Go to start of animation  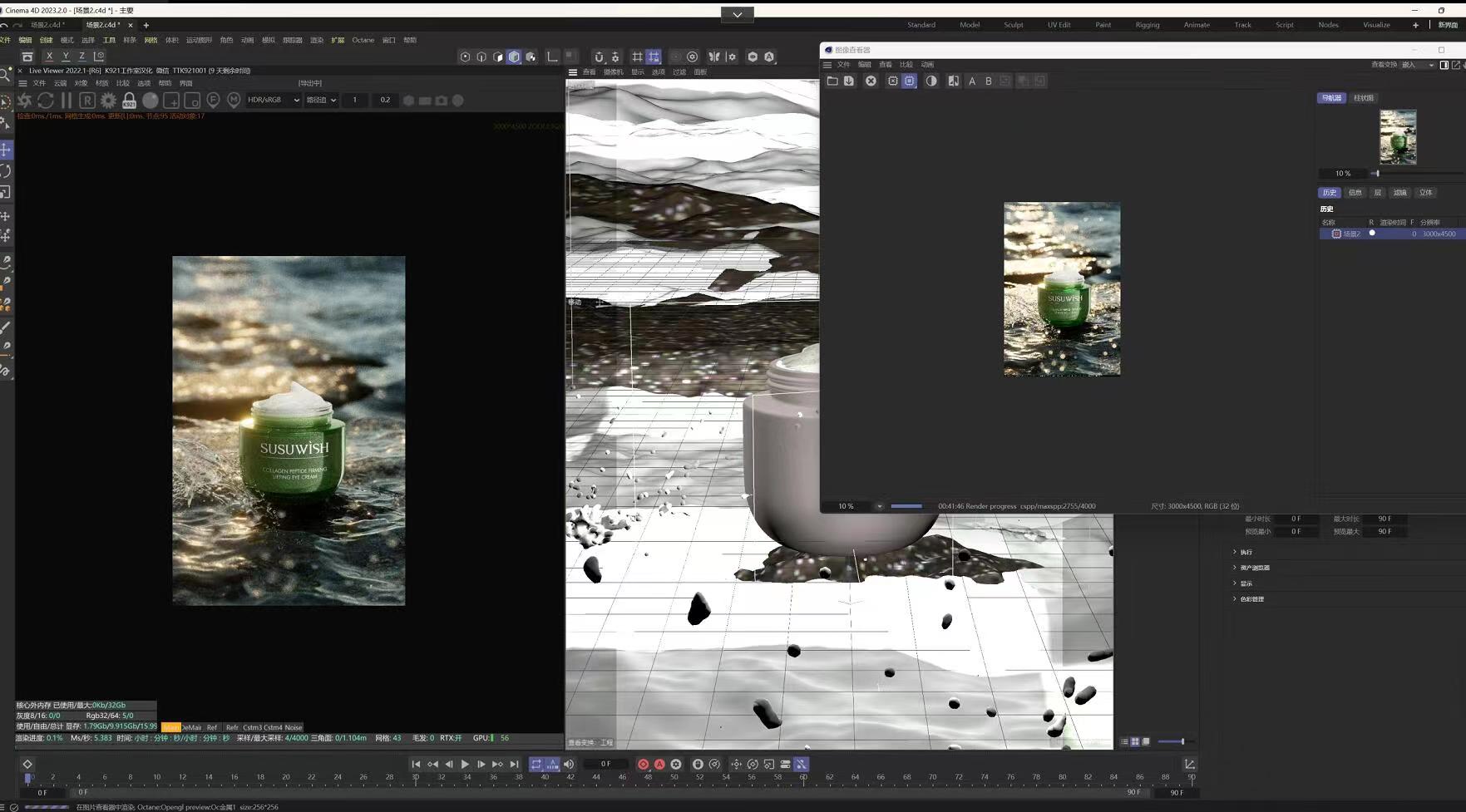(416, 764)
